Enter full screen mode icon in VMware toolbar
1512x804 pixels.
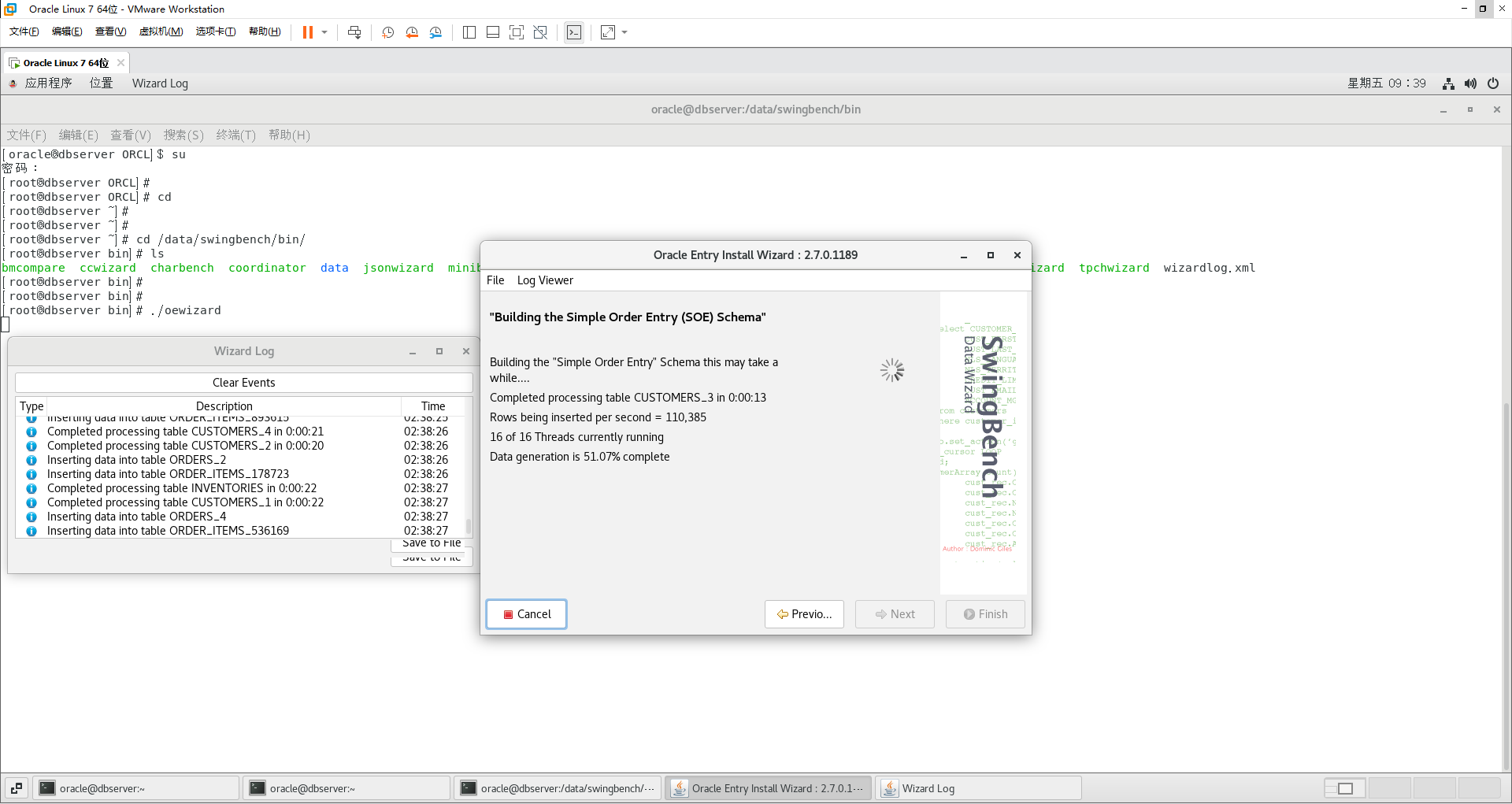tap(517, 32)
